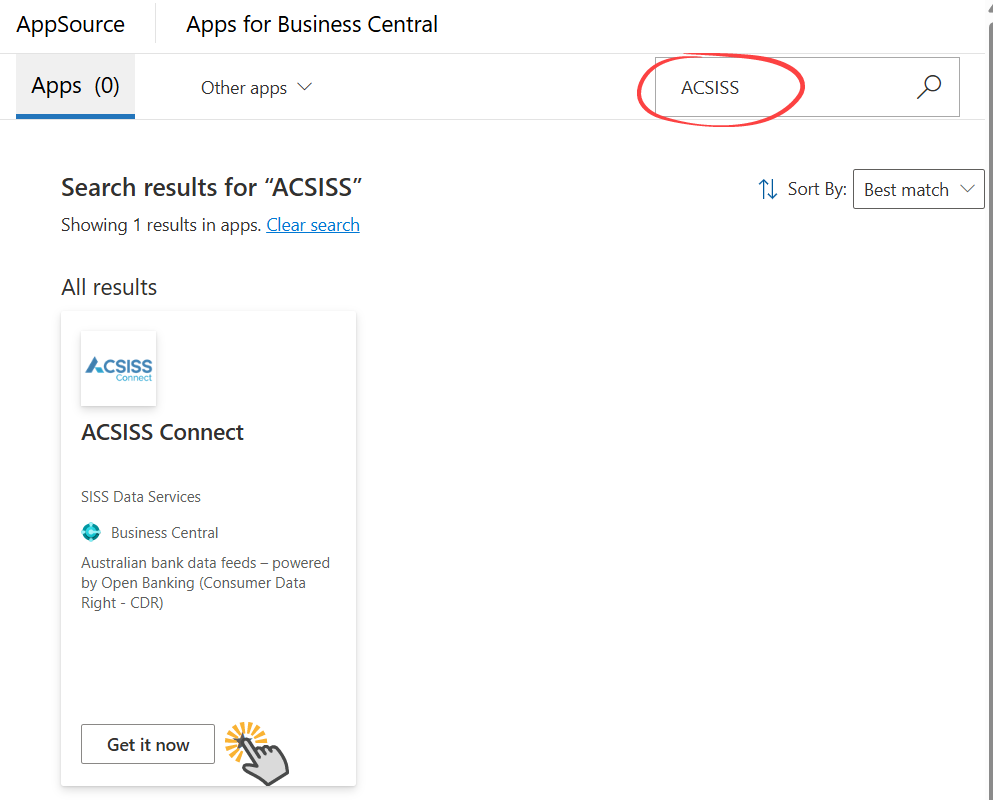Switch to the Apps (0) tab

click(75, 86)
